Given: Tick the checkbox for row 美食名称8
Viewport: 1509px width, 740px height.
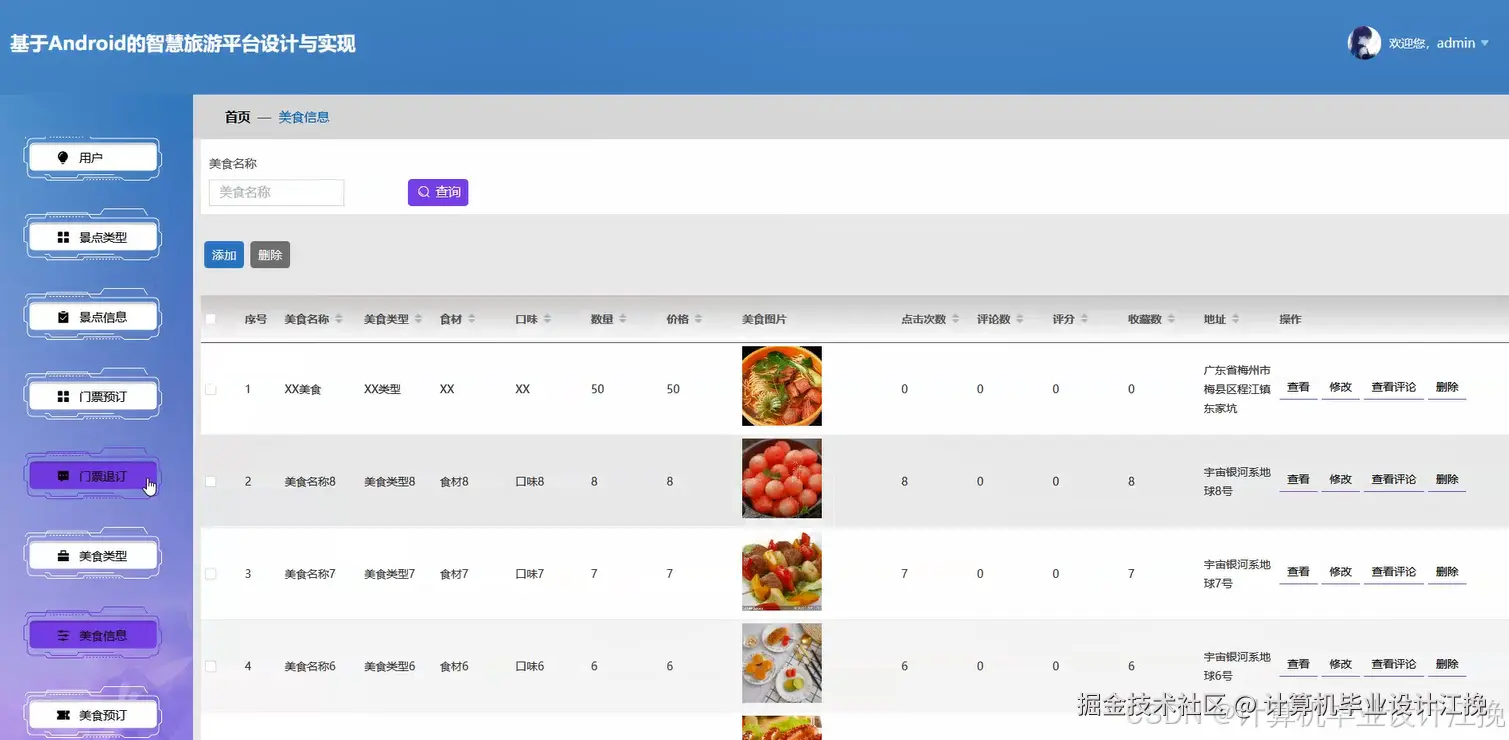Looking at the screenshot, I should (x=210, y=481).
